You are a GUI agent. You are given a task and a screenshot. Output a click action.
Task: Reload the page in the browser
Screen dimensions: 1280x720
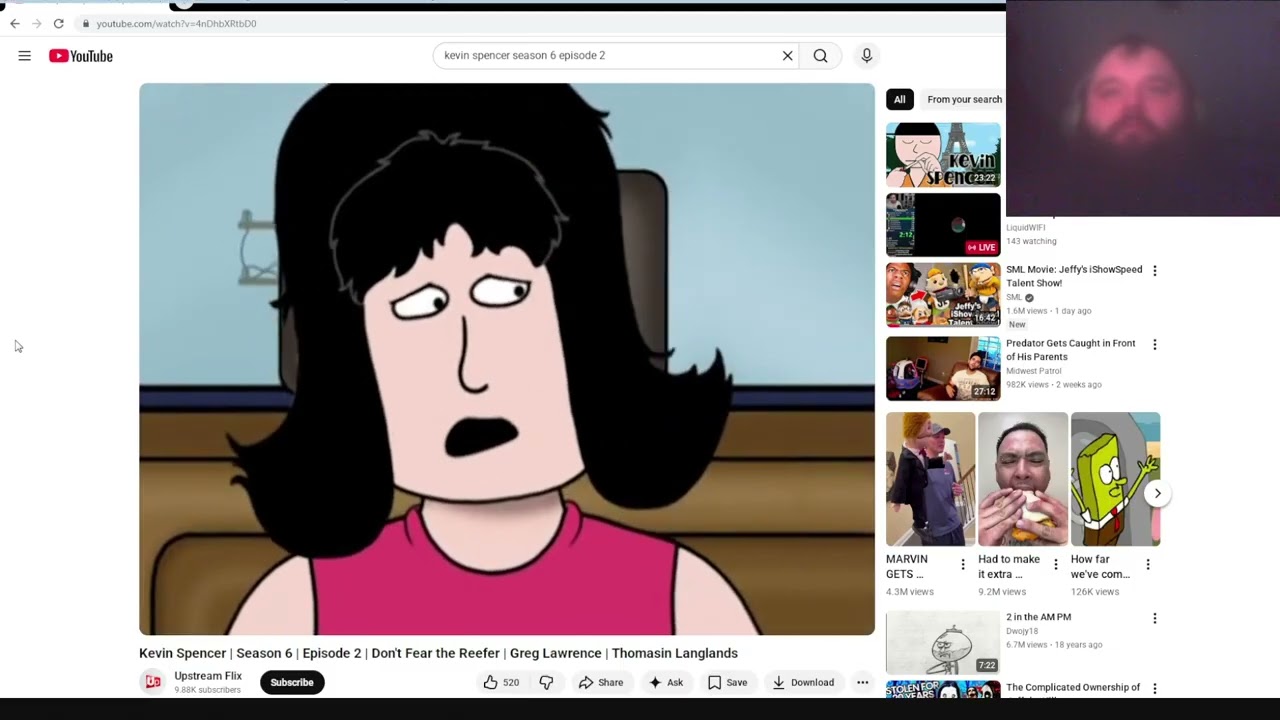point(59,23)
